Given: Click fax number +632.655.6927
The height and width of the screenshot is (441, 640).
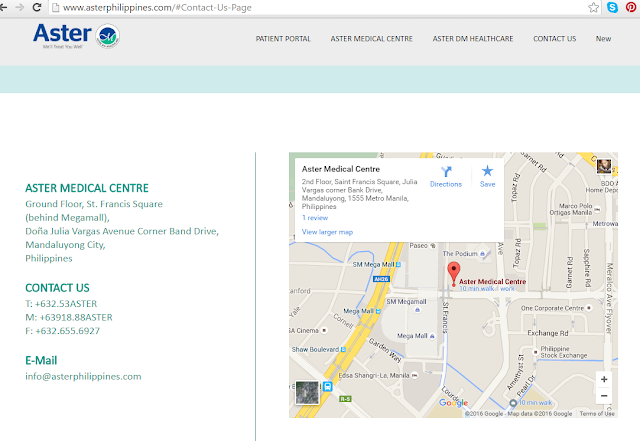Looking at the screenshot, I should (x=67, y=331).
